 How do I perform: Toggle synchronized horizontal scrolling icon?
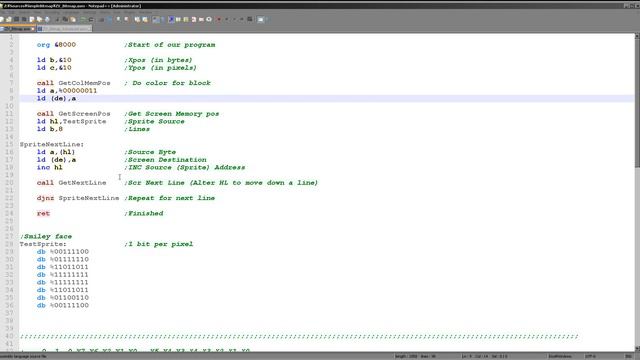145,19
